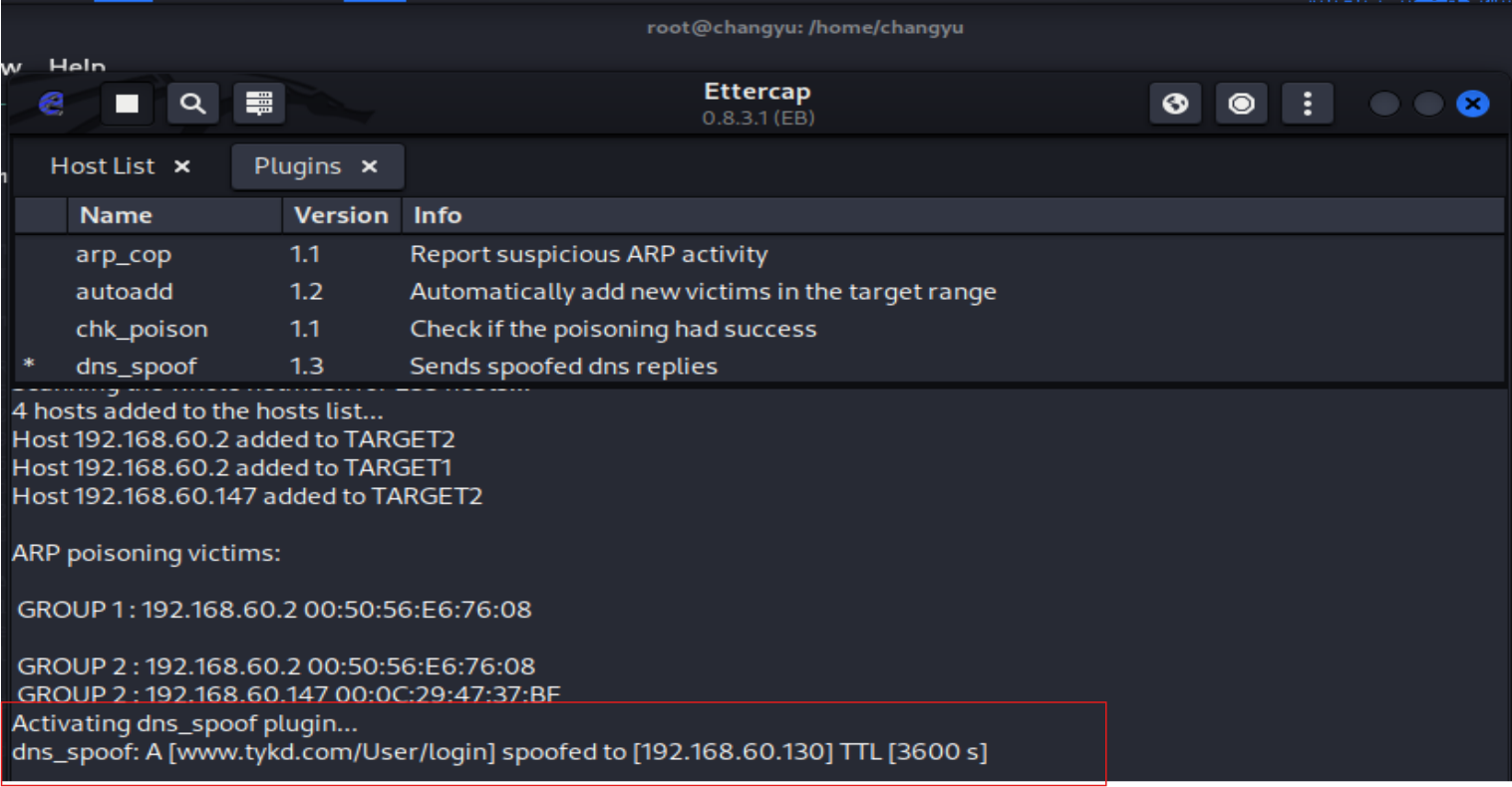Select the arp_cop plugin row
1512x787 pixels.
pyautogui.click(x=124, y=255)
